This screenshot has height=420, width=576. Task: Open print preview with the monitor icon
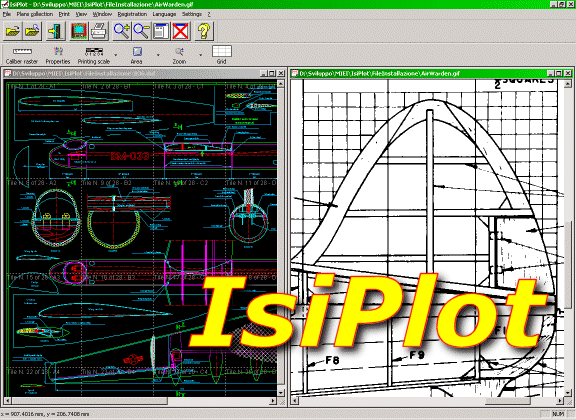click(79, 31)
